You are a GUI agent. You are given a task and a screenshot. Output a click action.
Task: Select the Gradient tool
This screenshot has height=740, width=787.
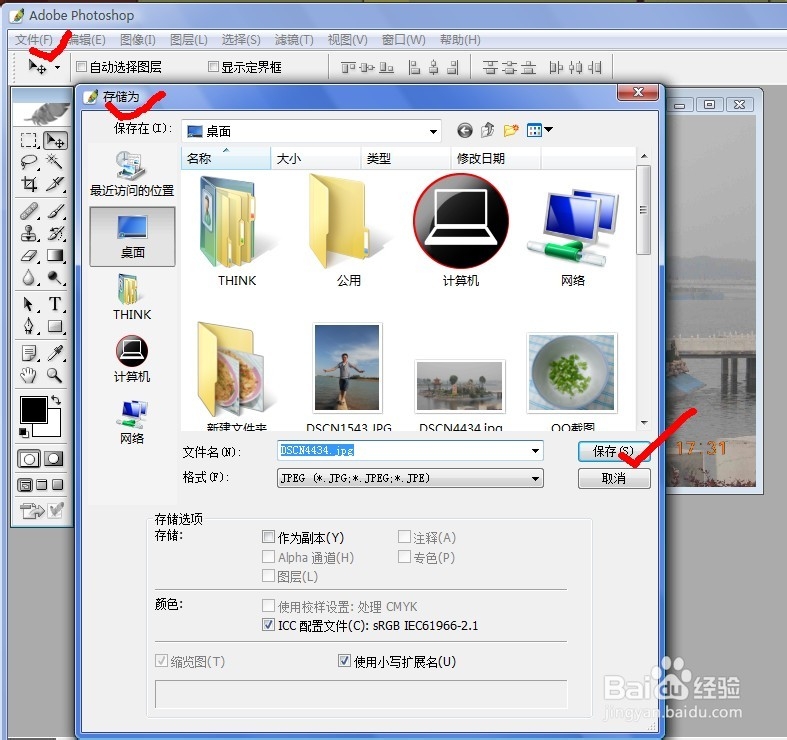tap(54, 256)
